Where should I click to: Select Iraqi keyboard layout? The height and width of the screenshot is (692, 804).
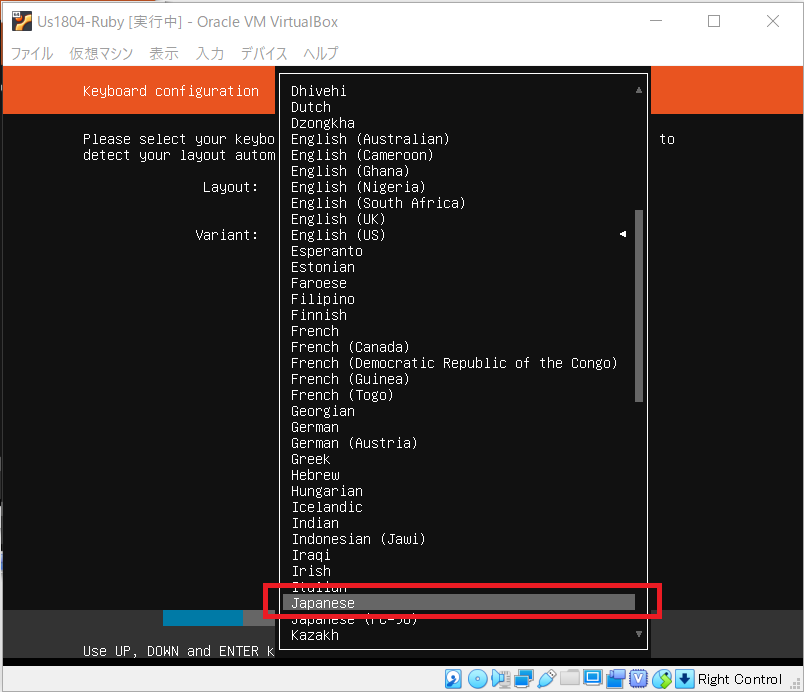tap(311, 555)
